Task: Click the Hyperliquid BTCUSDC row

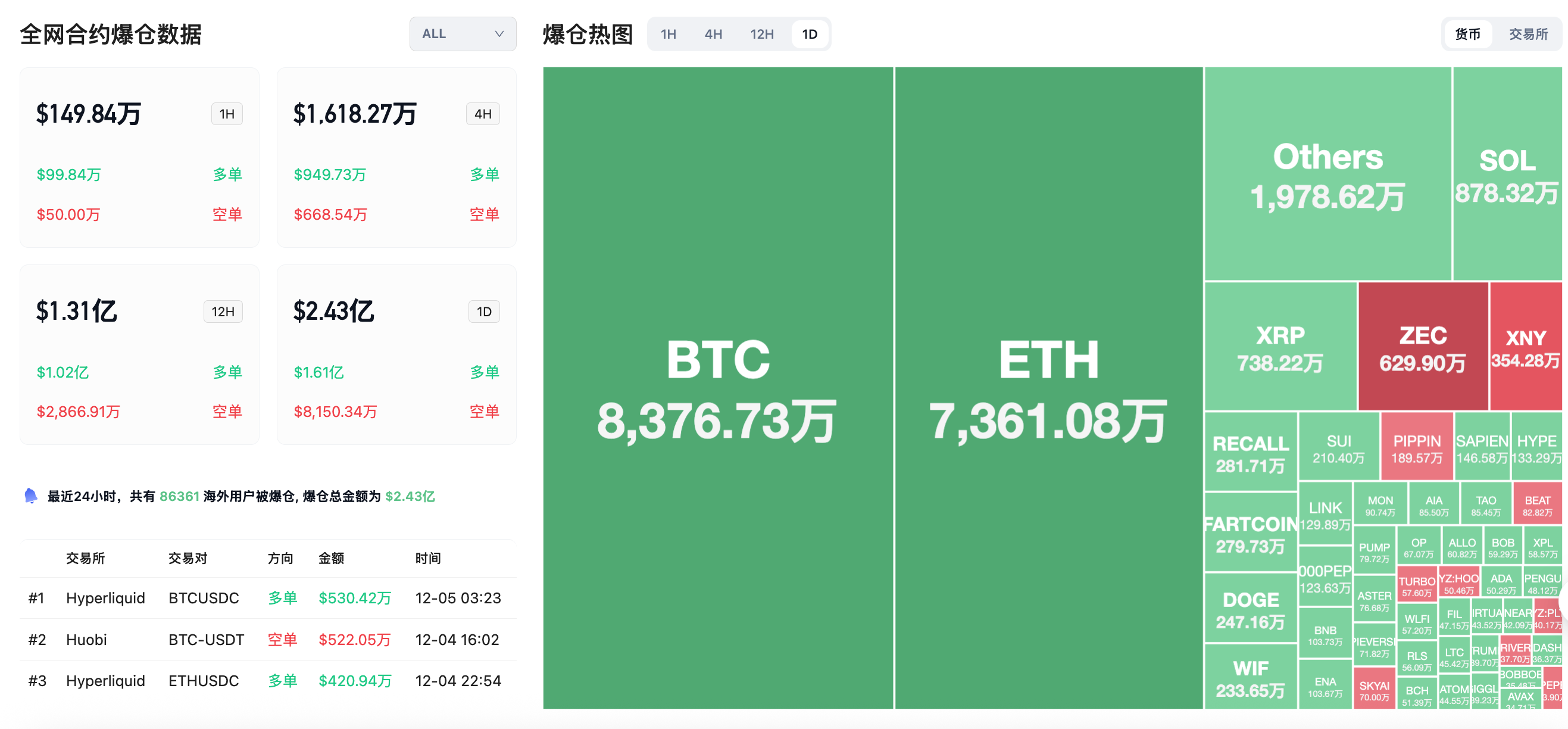Action: click(x=268, y=598)
